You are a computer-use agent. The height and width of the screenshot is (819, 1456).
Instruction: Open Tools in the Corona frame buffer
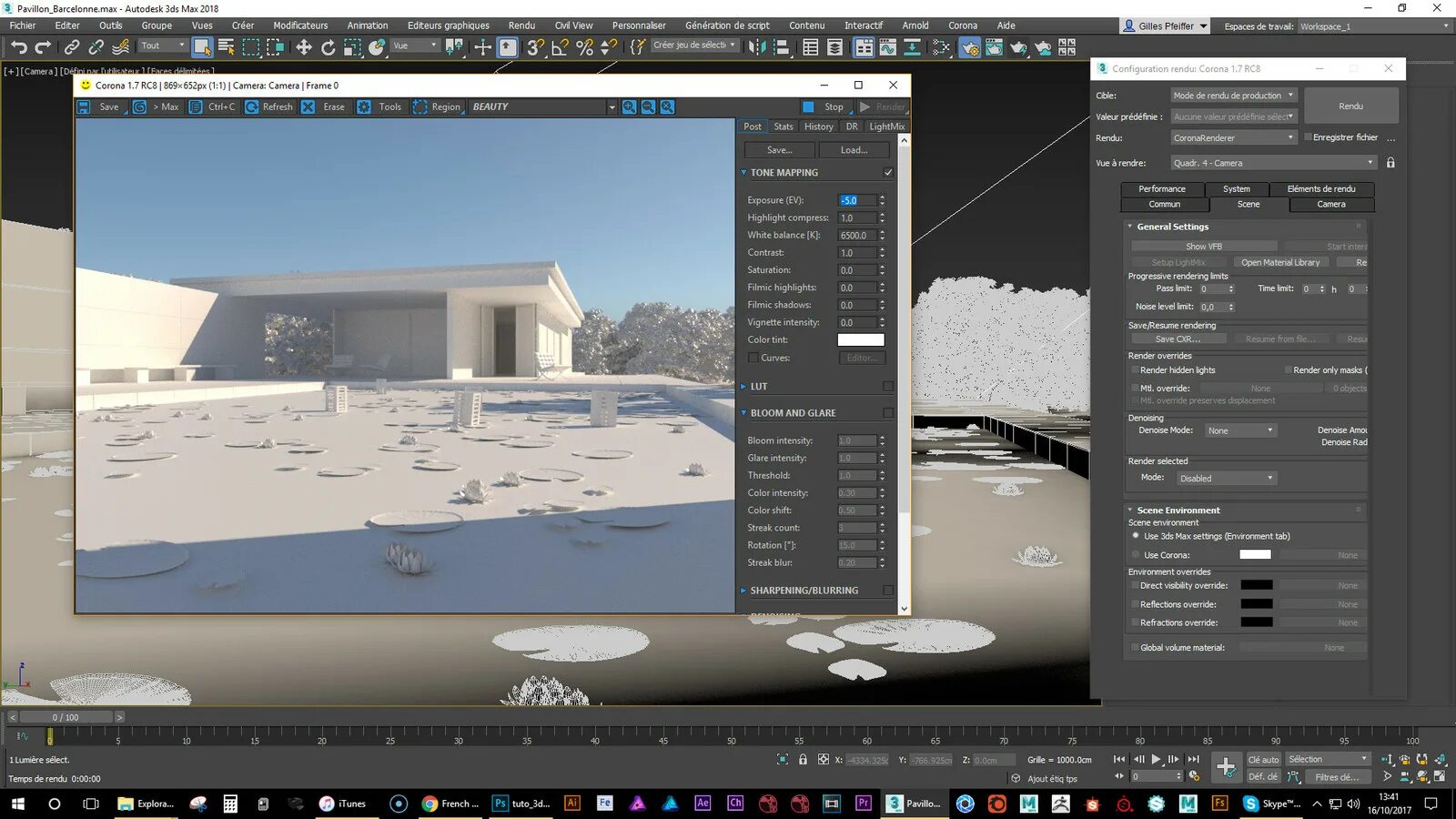pyautogui.click(x=380, y=106)
